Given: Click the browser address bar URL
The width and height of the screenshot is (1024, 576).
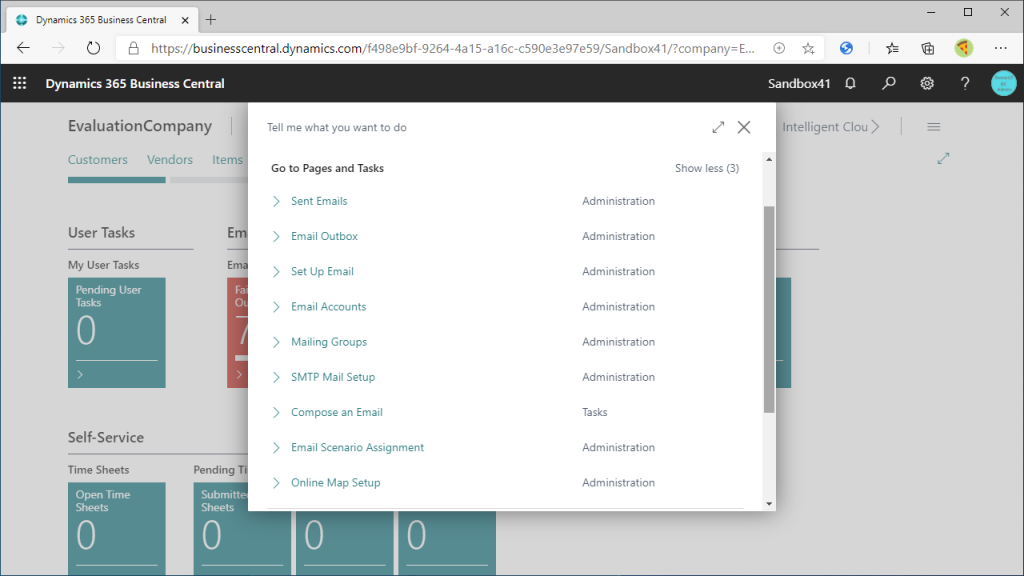Looking at the screenshot, I should pyautogui.click(x=453, y=48).
